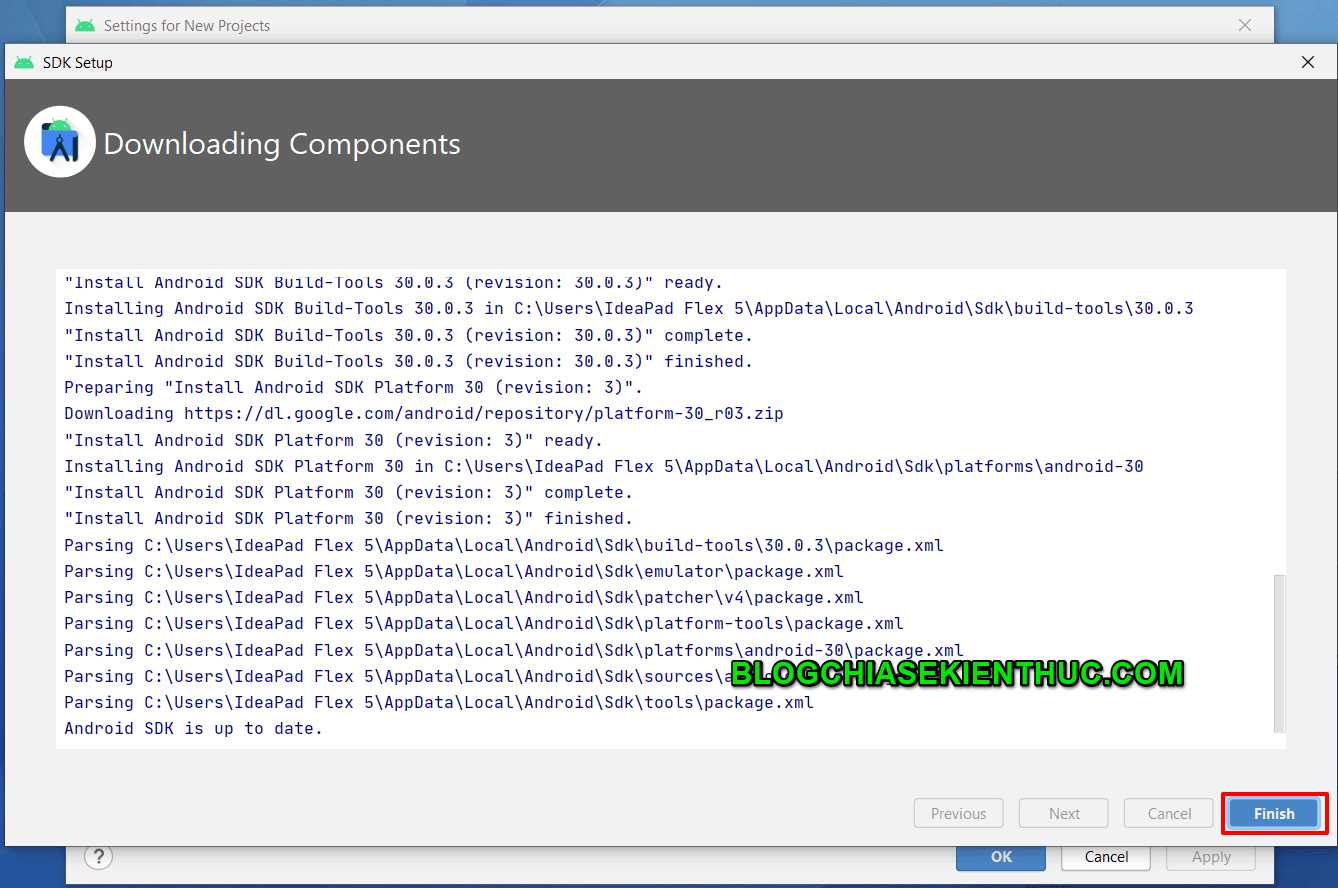The height and width of the screenshot is (888, 1338).
Task: Click the platform-30_r03.zip download URL line
Action: (424, 413)
